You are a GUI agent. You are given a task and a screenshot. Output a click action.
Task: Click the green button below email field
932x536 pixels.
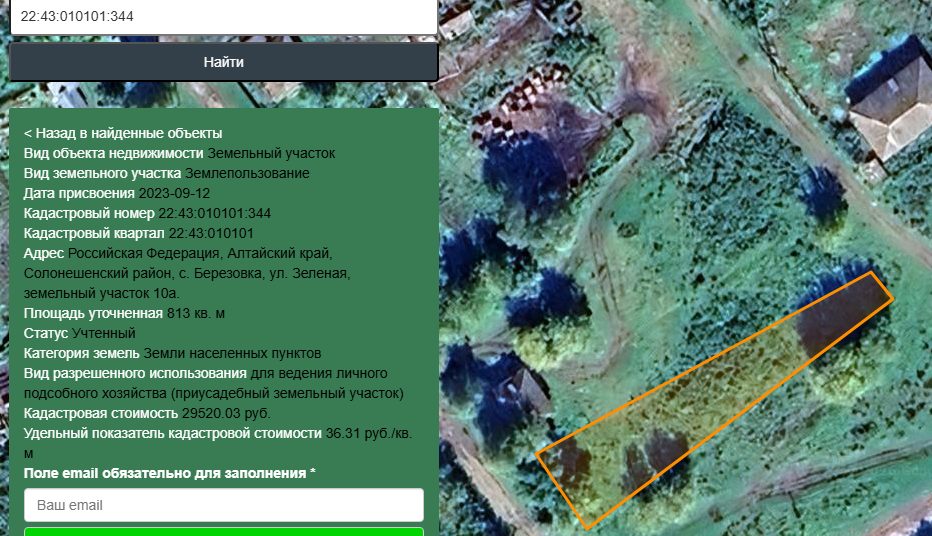pyautogui.click(x=223, y=531)
